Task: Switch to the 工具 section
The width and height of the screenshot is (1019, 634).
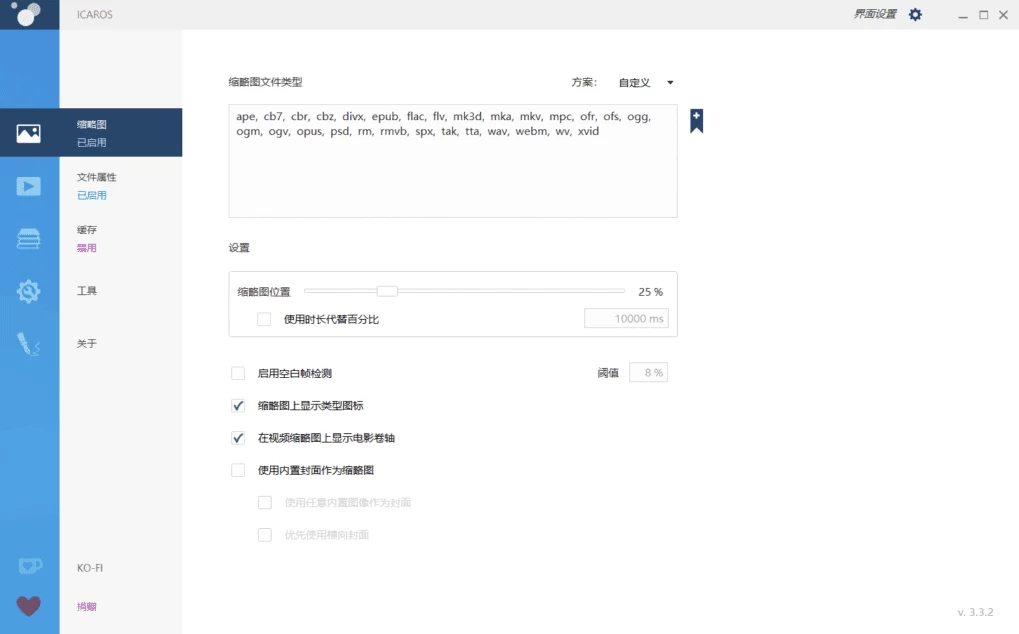Action: 86,291
